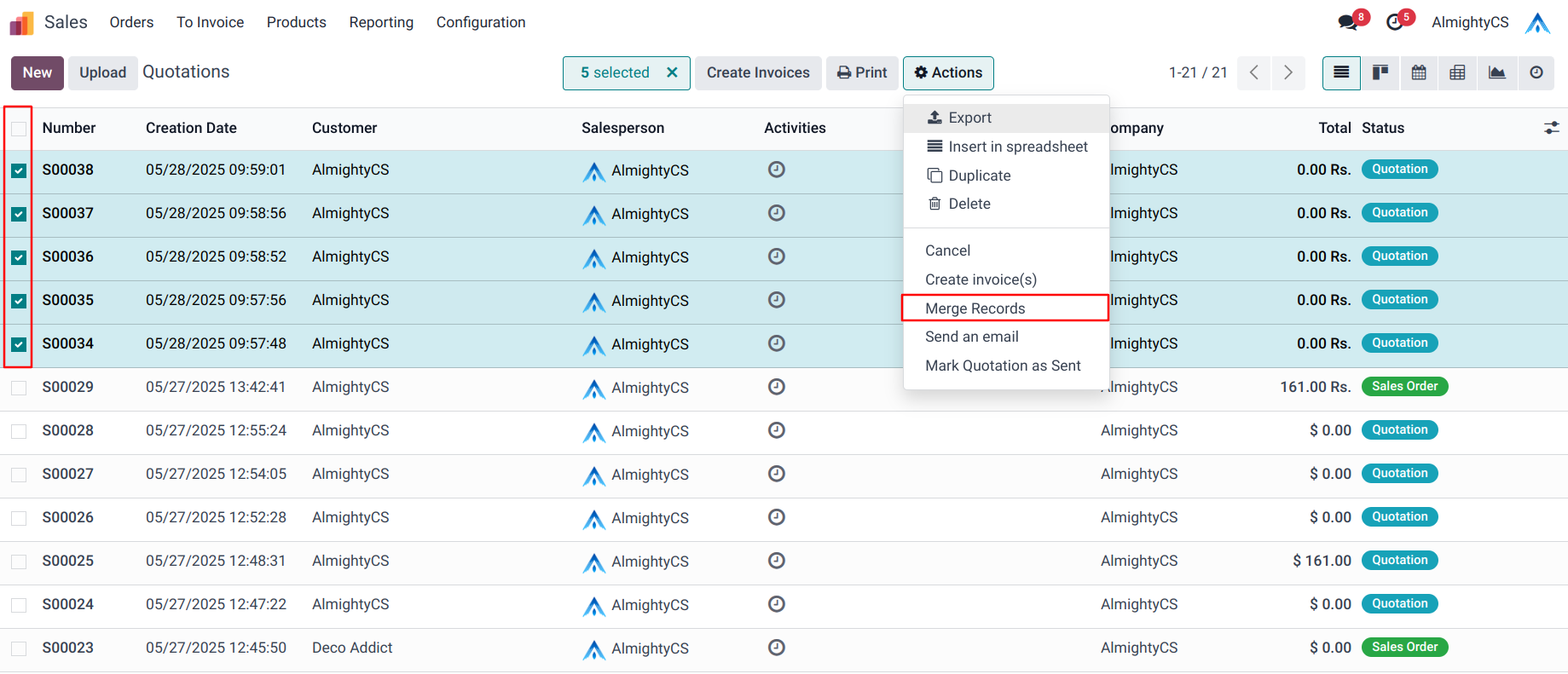Expand the Reporting menu
The image size is (1568, 674).
[380, 22]
